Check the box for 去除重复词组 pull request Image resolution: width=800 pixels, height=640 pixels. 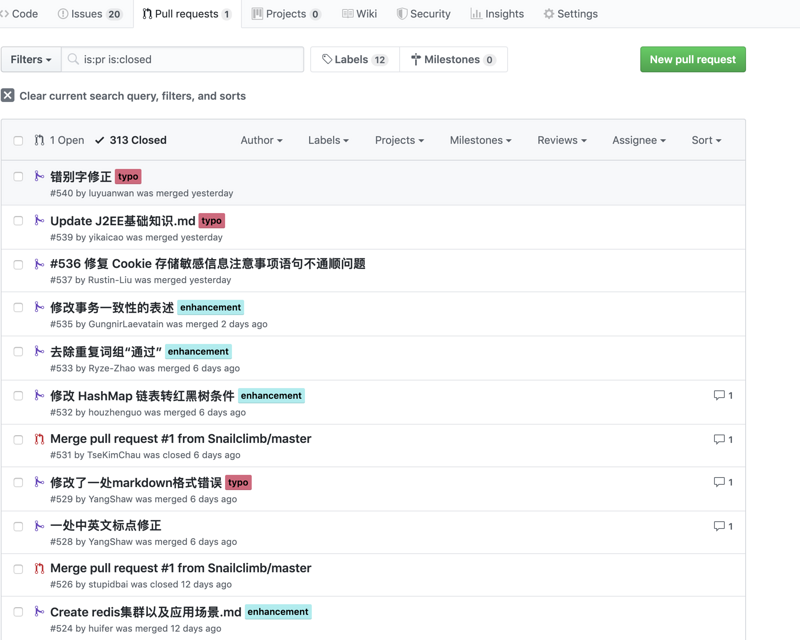click(x=18, y=352)
